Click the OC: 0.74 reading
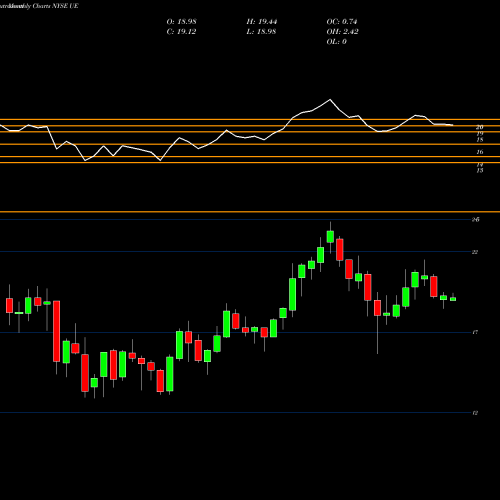The image size is (500, 500). point(342,22)
